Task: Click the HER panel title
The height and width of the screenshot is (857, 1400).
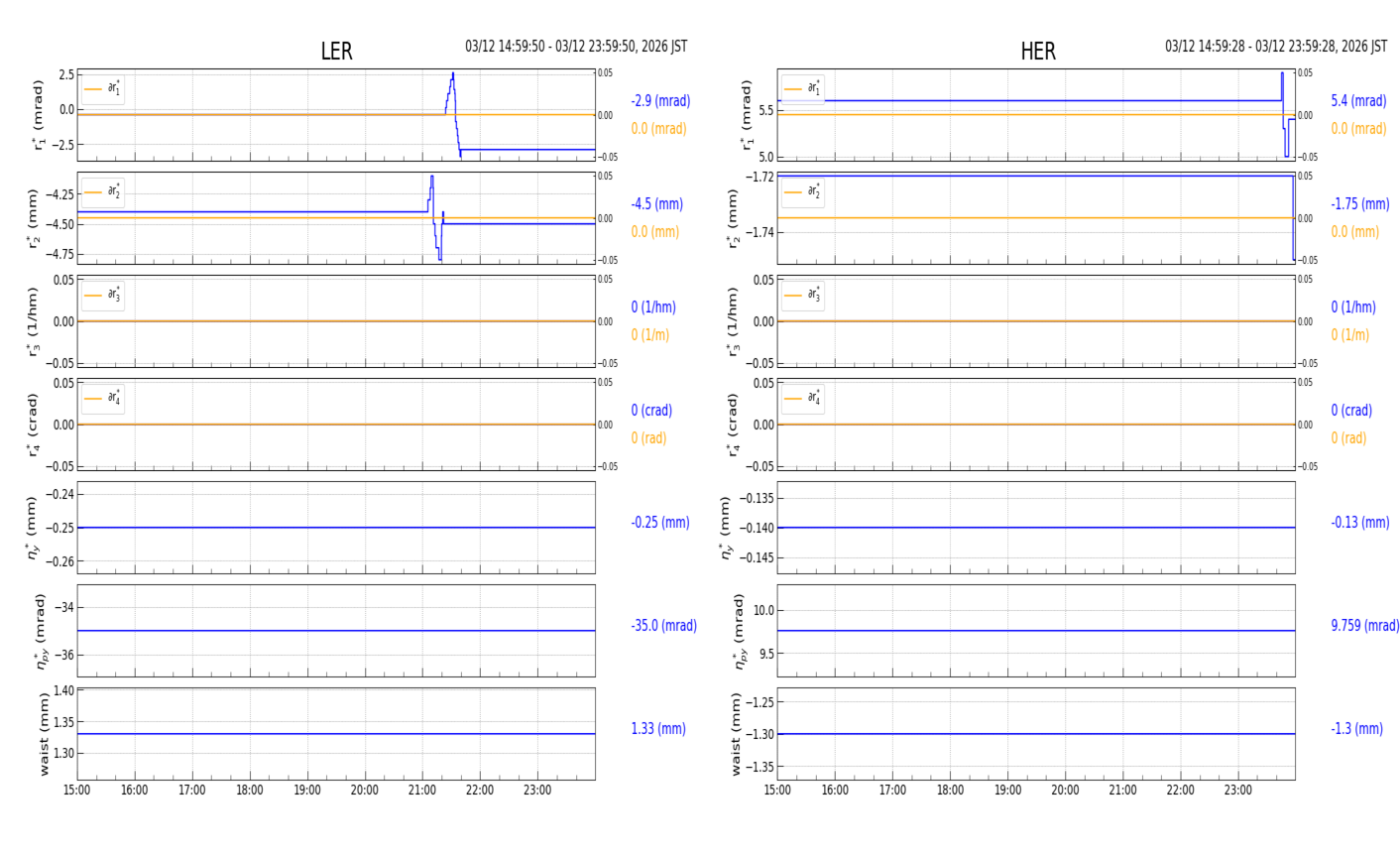Action: click(1037, 52)
